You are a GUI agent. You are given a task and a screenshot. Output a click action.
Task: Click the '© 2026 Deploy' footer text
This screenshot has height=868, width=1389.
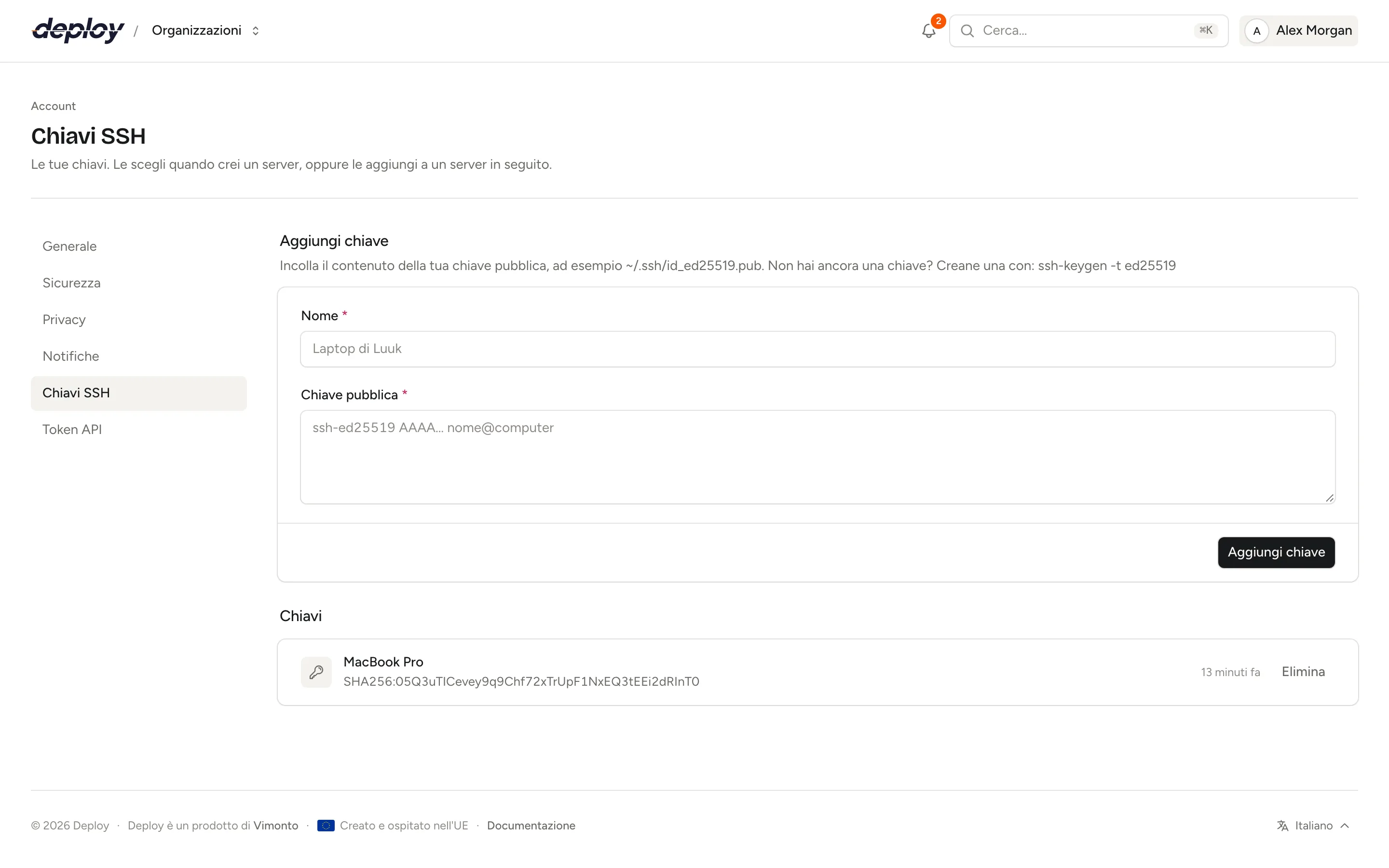point(70,826)
